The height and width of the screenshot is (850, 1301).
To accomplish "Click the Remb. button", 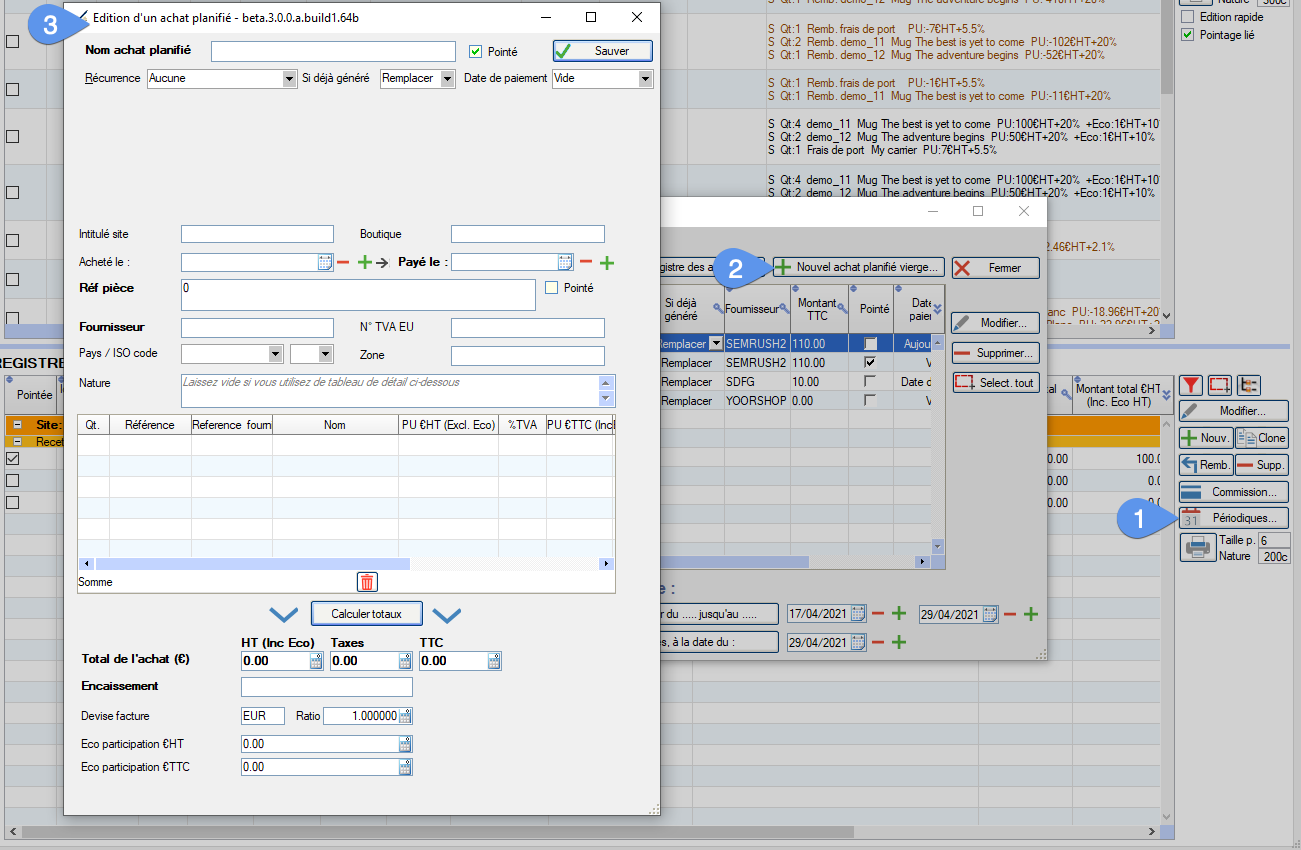I will (1206, 465).
